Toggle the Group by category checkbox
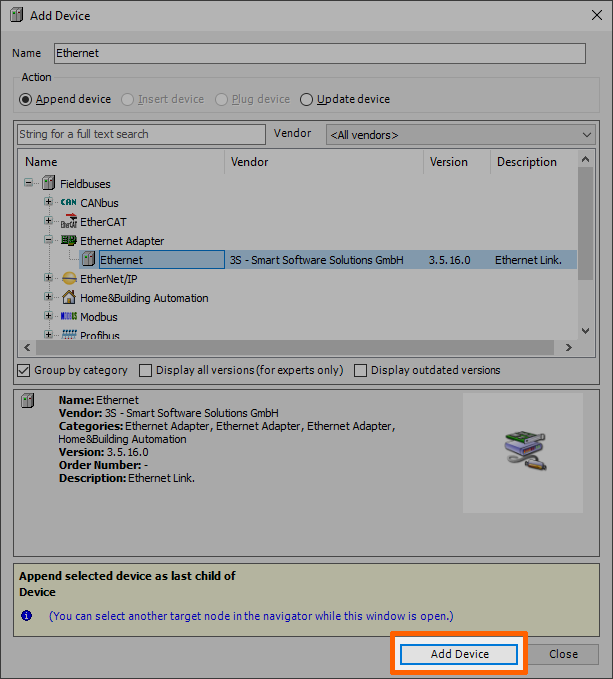Screen dimensions: 613x679 [25, 370]
